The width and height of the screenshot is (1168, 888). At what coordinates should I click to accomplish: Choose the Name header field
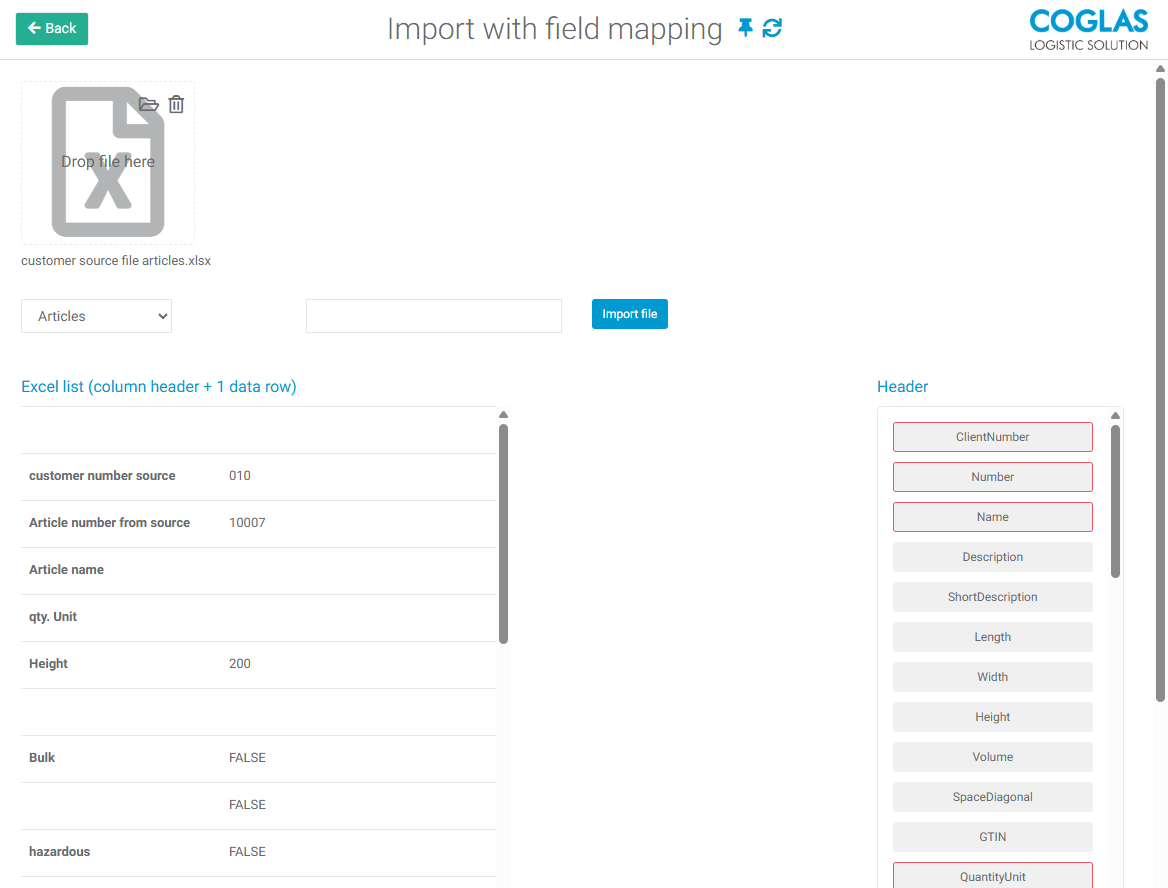tap(992, 517)
